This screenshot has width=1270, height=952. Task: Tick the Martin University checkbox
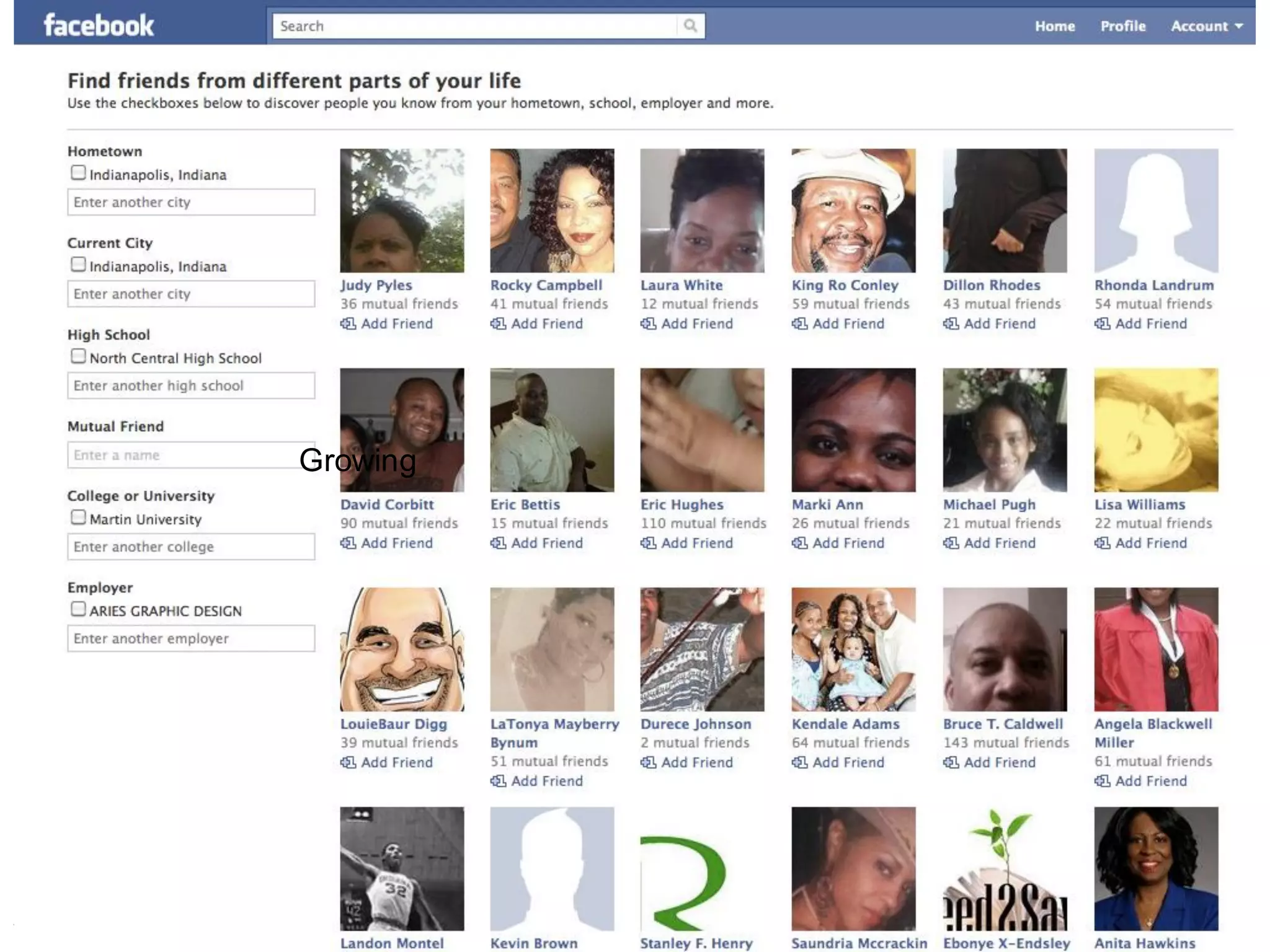coord(78,517)
